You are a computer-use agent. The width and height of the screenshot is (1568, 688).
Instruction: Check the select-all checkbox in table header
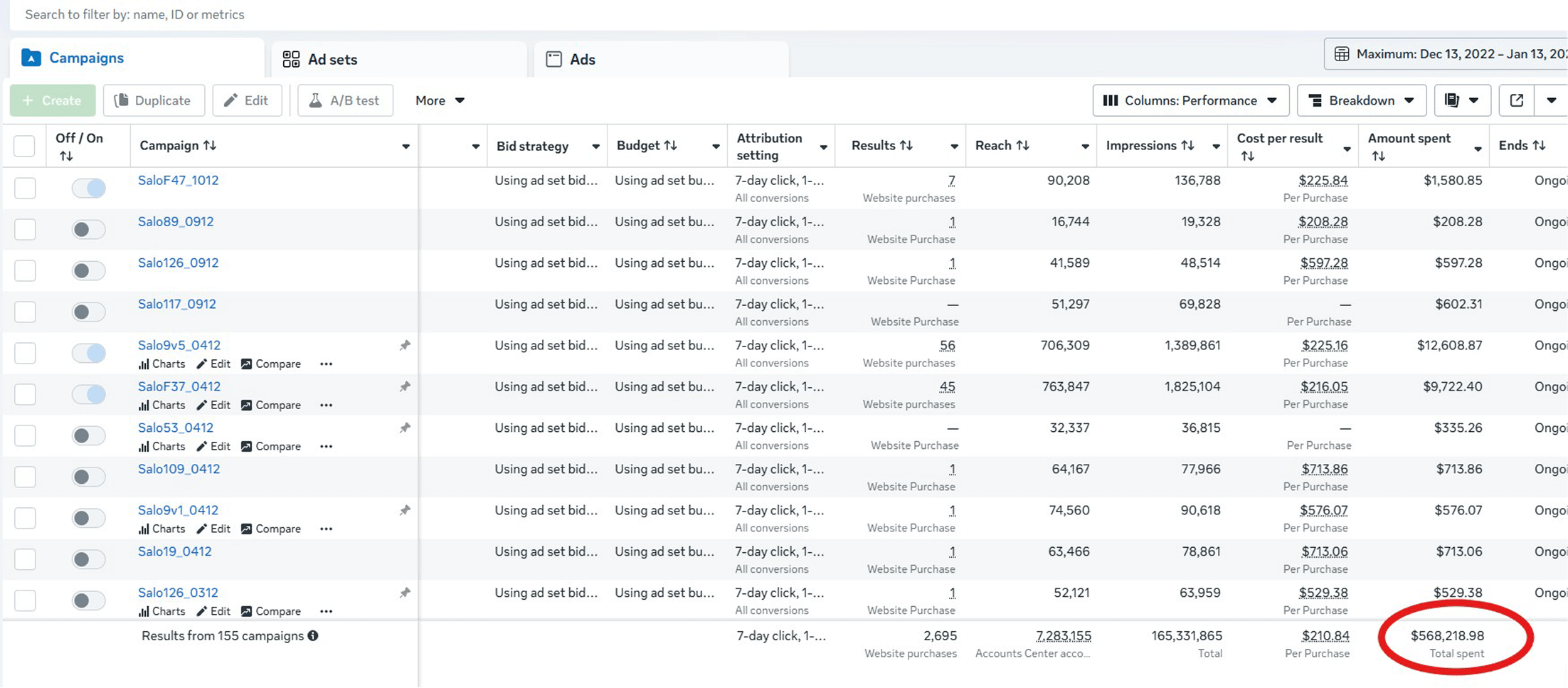(x=24, y=146)
